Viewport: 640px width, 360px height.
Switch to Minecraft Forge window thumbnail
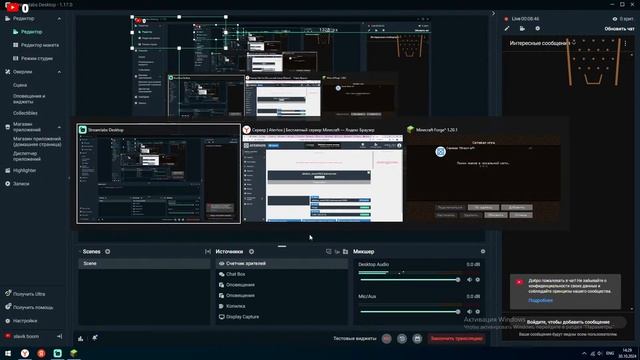483,173
